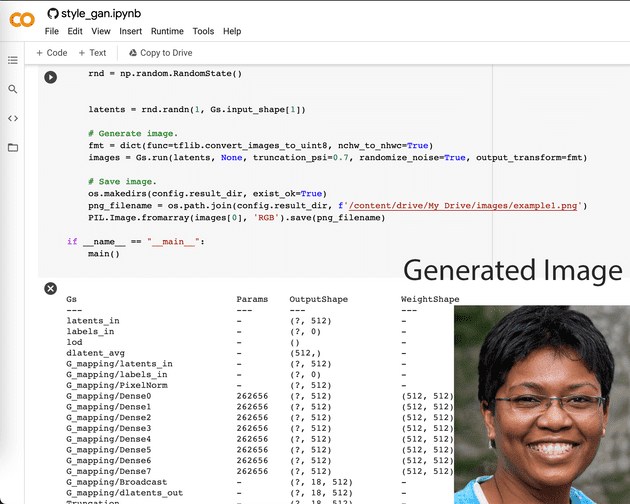Click Copy to Drive button
Screen dimensions: 630x504
(160, 53)
